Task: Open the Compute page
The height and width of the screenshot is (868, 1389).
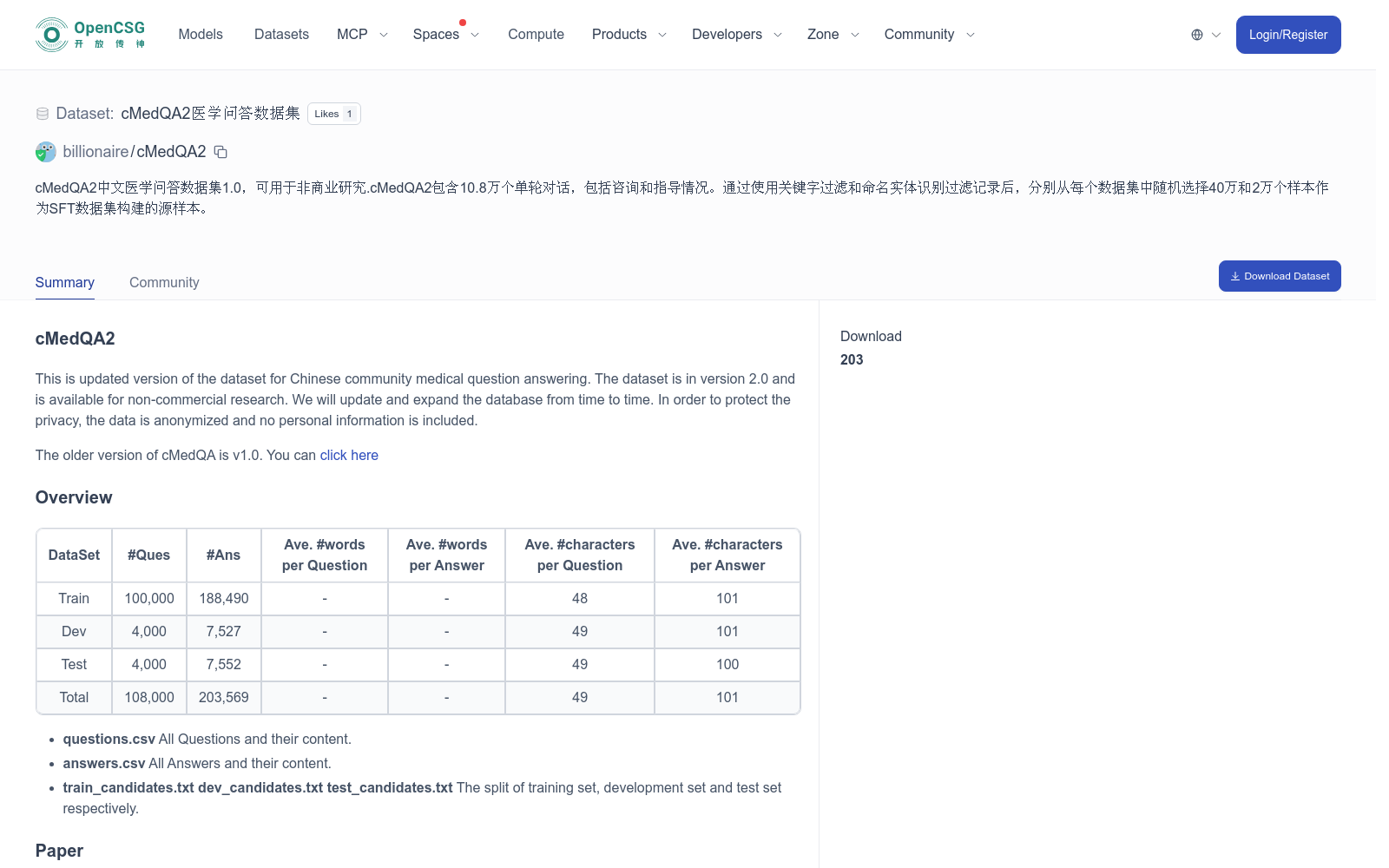Action: click(536, 35)
